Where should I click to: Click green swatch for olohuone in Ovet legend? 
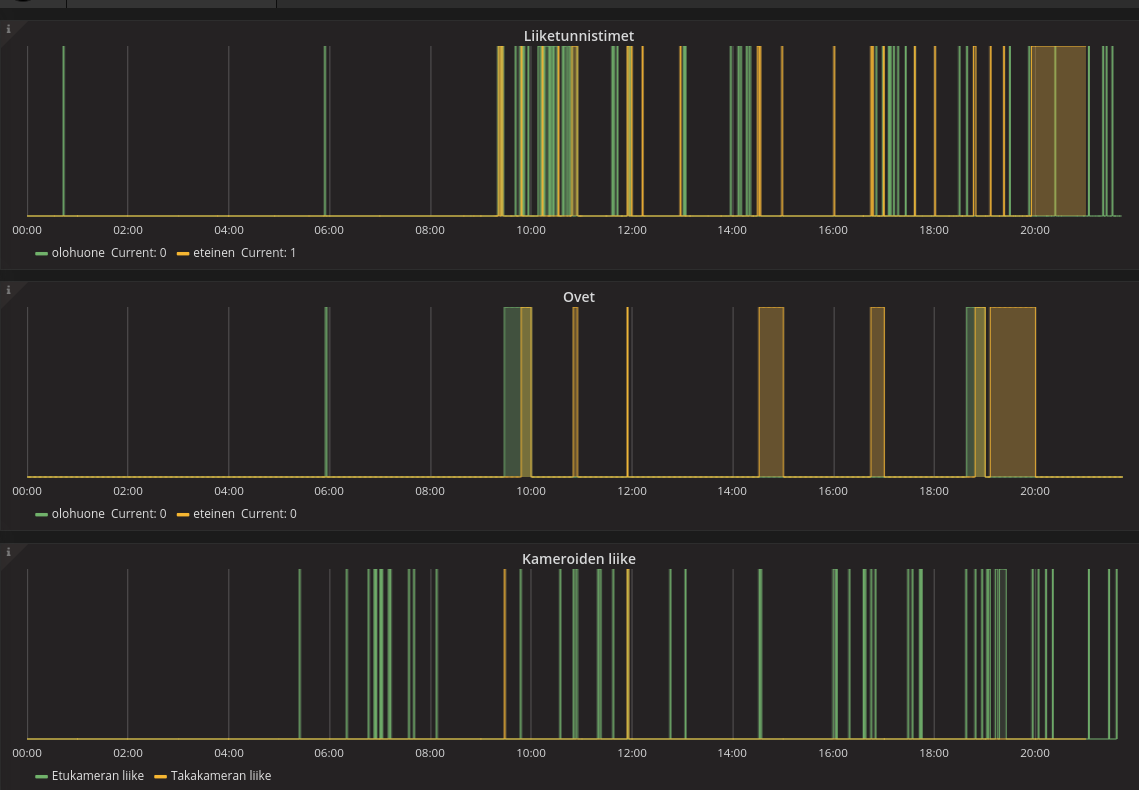click(x=41, y=514)
